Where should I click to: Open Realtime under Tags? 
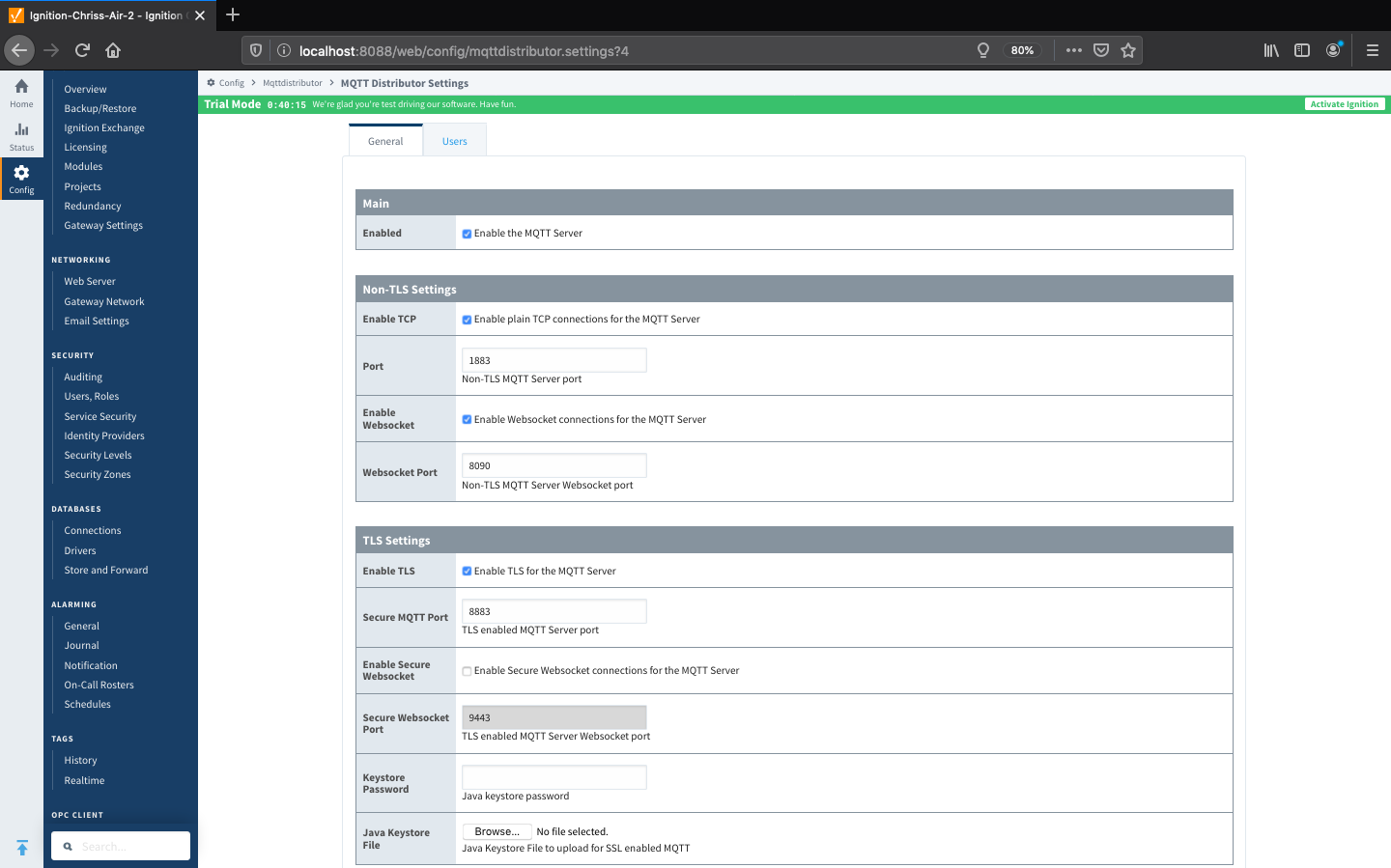pos(84,780)
